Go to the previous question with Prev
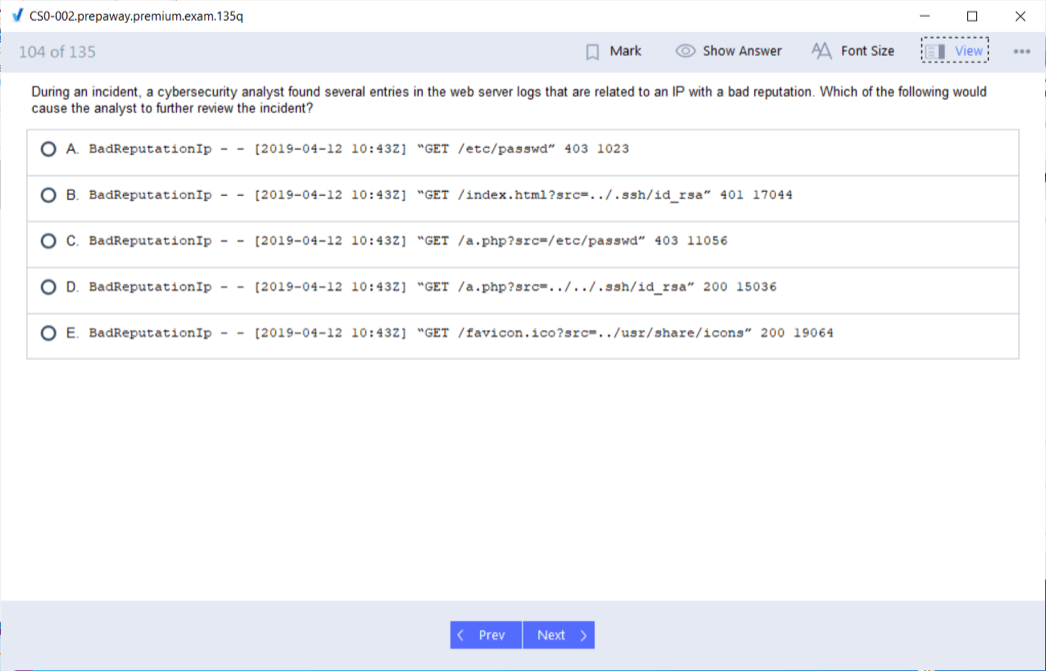 (x=486, y=635)
